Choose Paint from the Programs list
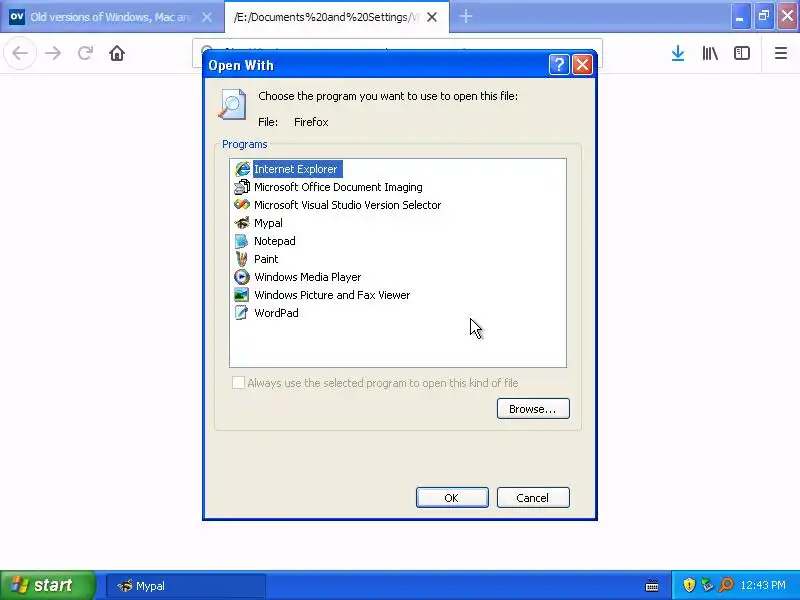This screenshot has width=800, height=600. (256, 259)
